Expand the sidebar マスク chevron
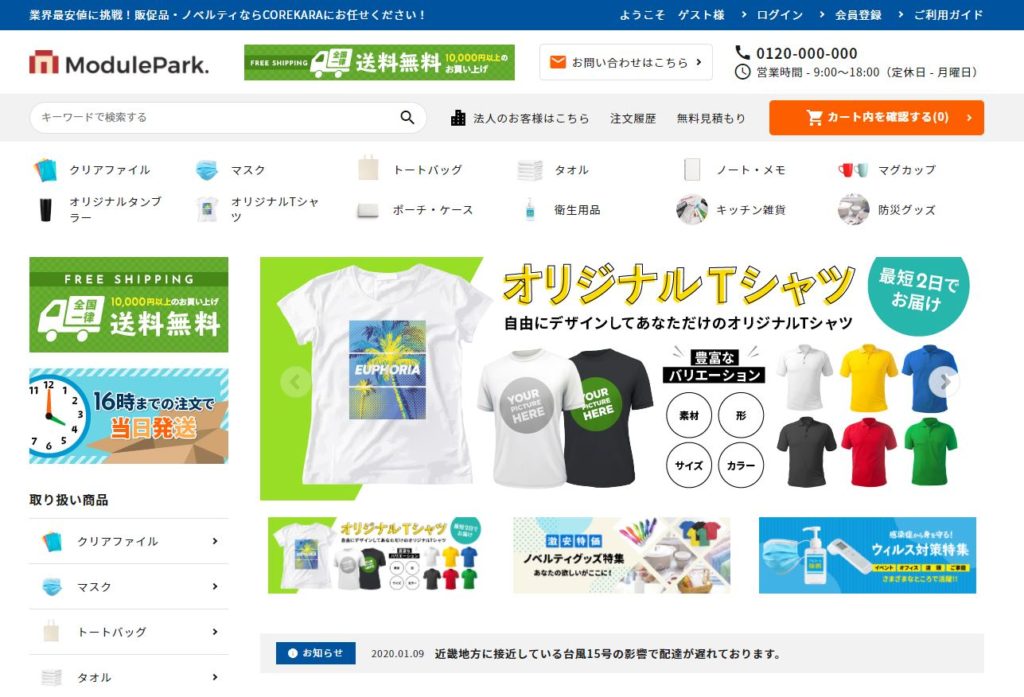The width and height of the screenshot is (1024, 697). tap(215, 587)
